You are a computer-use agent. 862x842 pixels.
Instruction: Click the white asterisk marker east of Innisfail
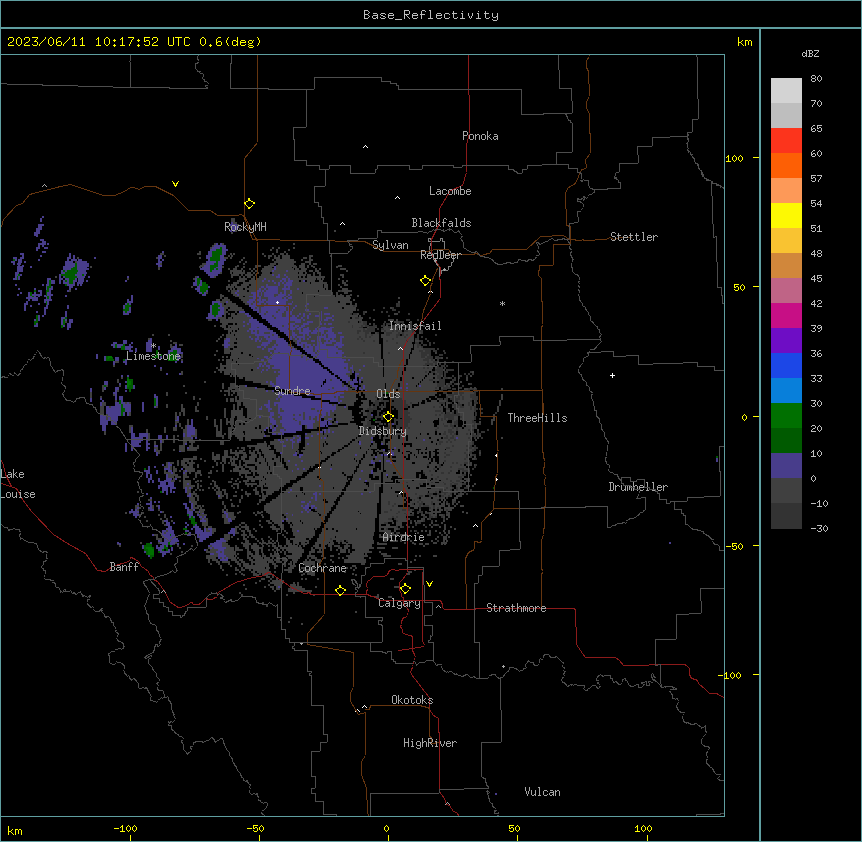tap(502, 303)
